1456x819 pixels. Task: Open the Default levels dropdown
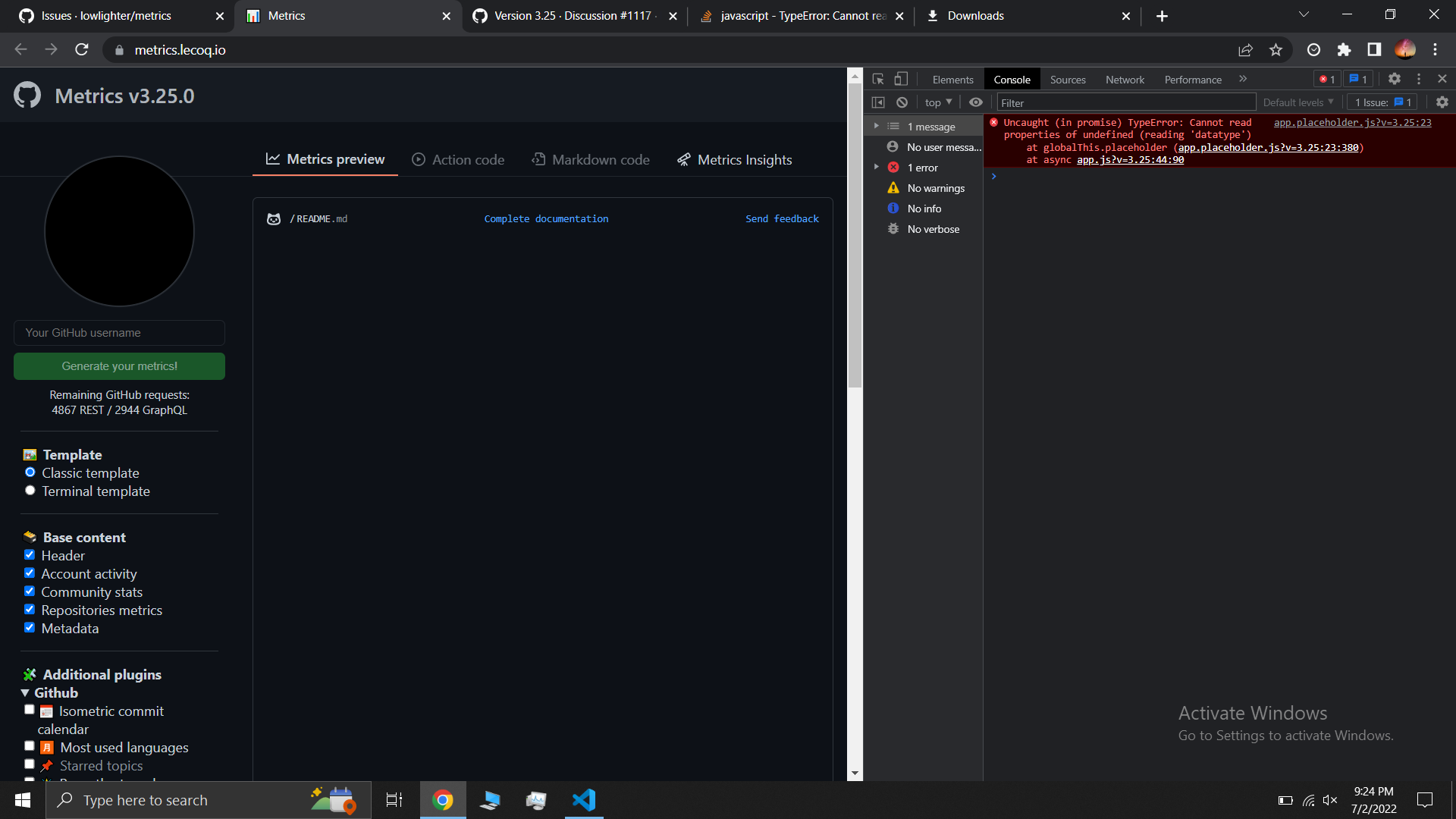pos(1298,102)
